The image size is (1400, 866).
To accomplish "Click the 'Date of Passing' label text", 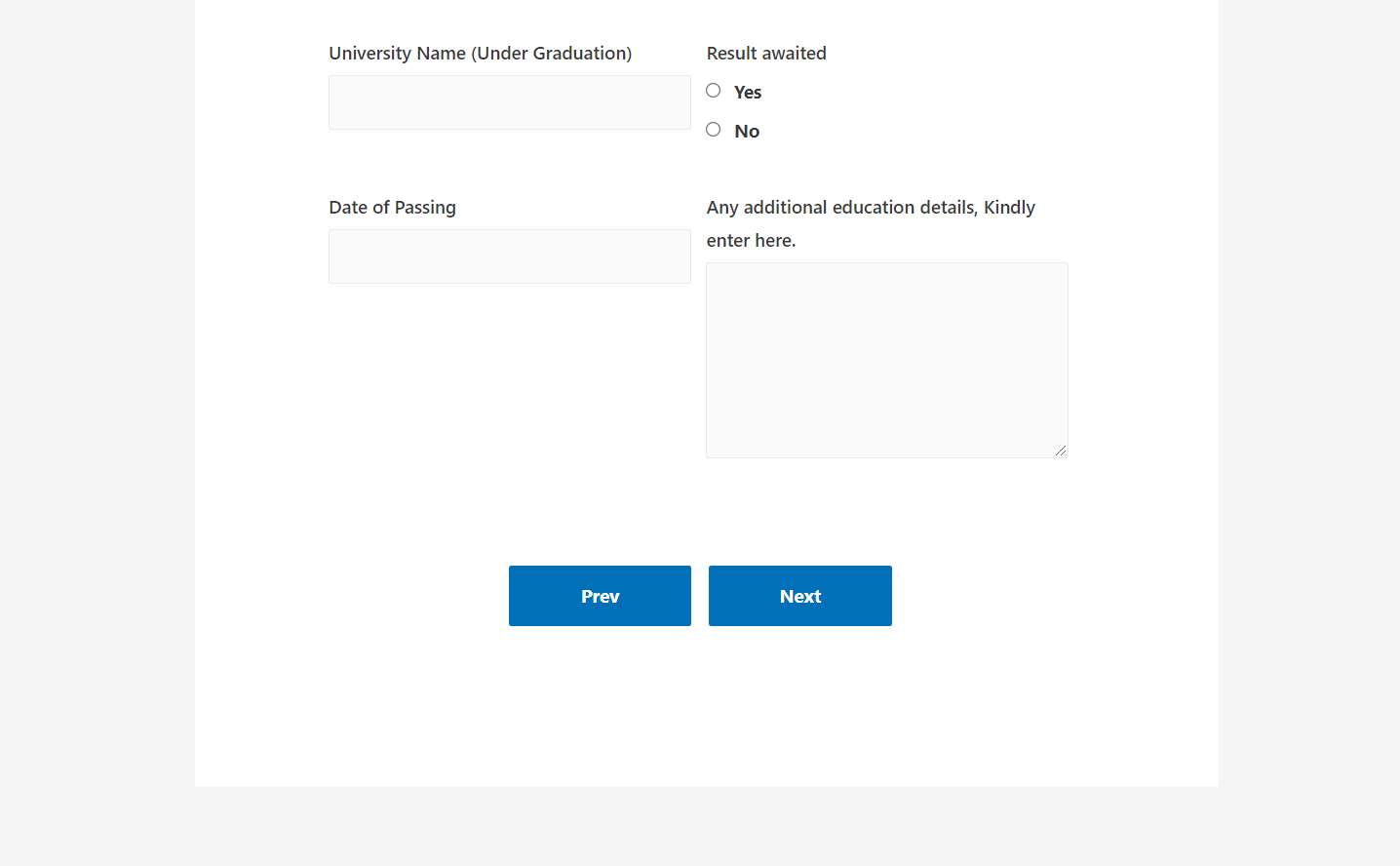I will point(392,208).
